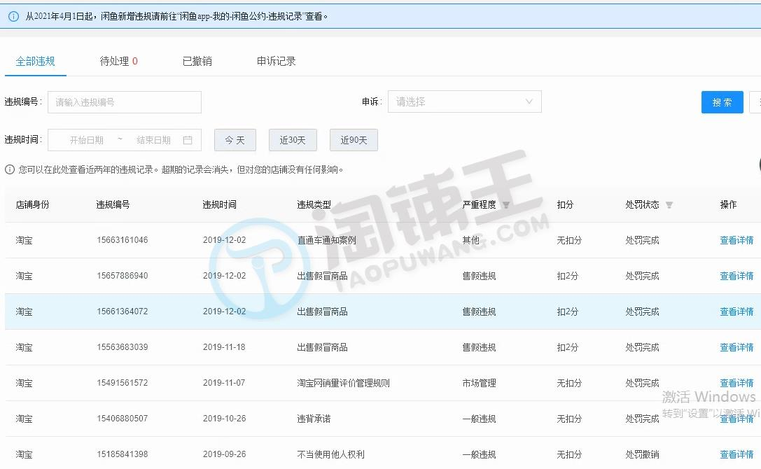Click the blue 搜索 button
The width and height of the screenshot is (761, 469).
tap(722, 102)
